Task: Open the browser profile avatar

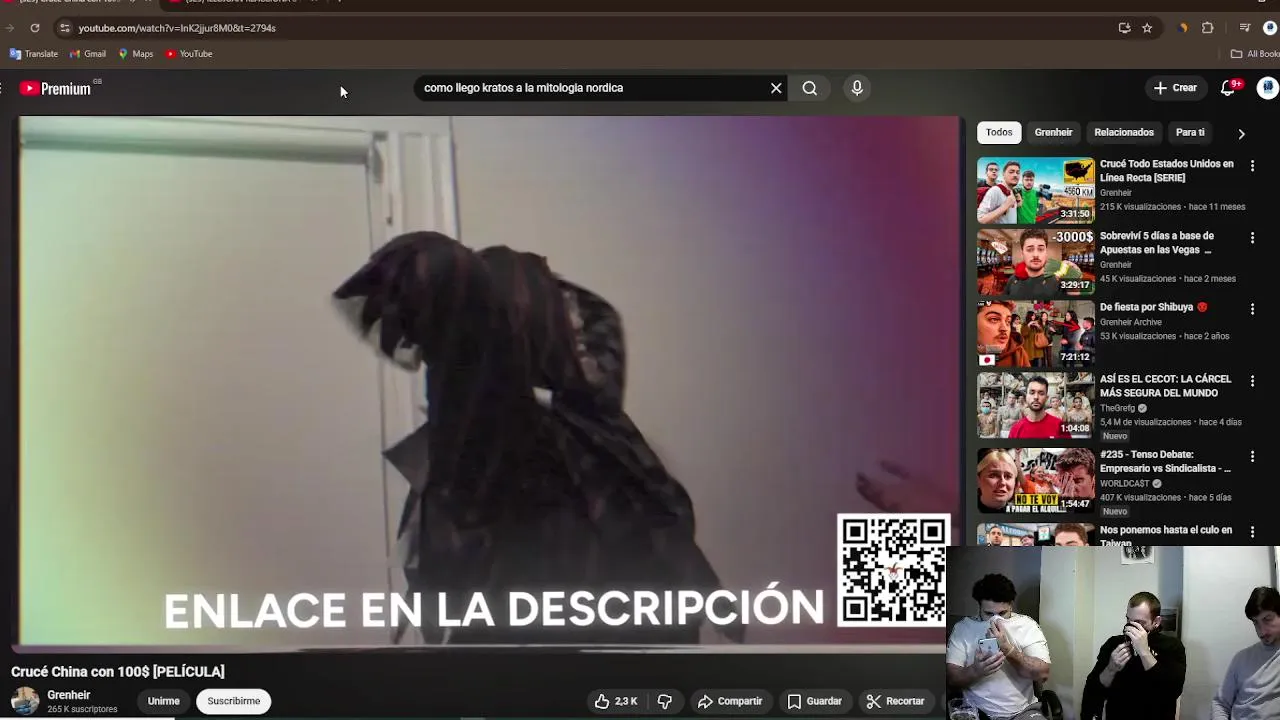Action: point(1270,28)
